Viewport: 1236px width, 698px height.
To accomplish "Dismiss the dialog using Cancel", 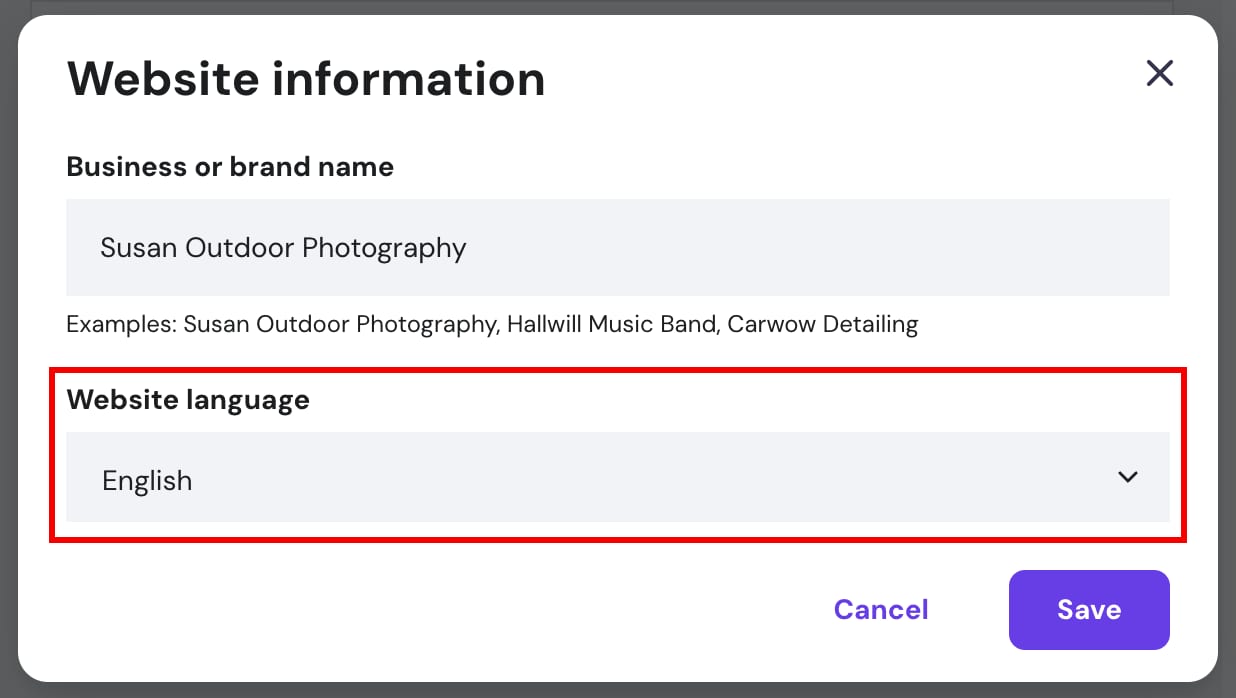I will [x=880, y=610].
